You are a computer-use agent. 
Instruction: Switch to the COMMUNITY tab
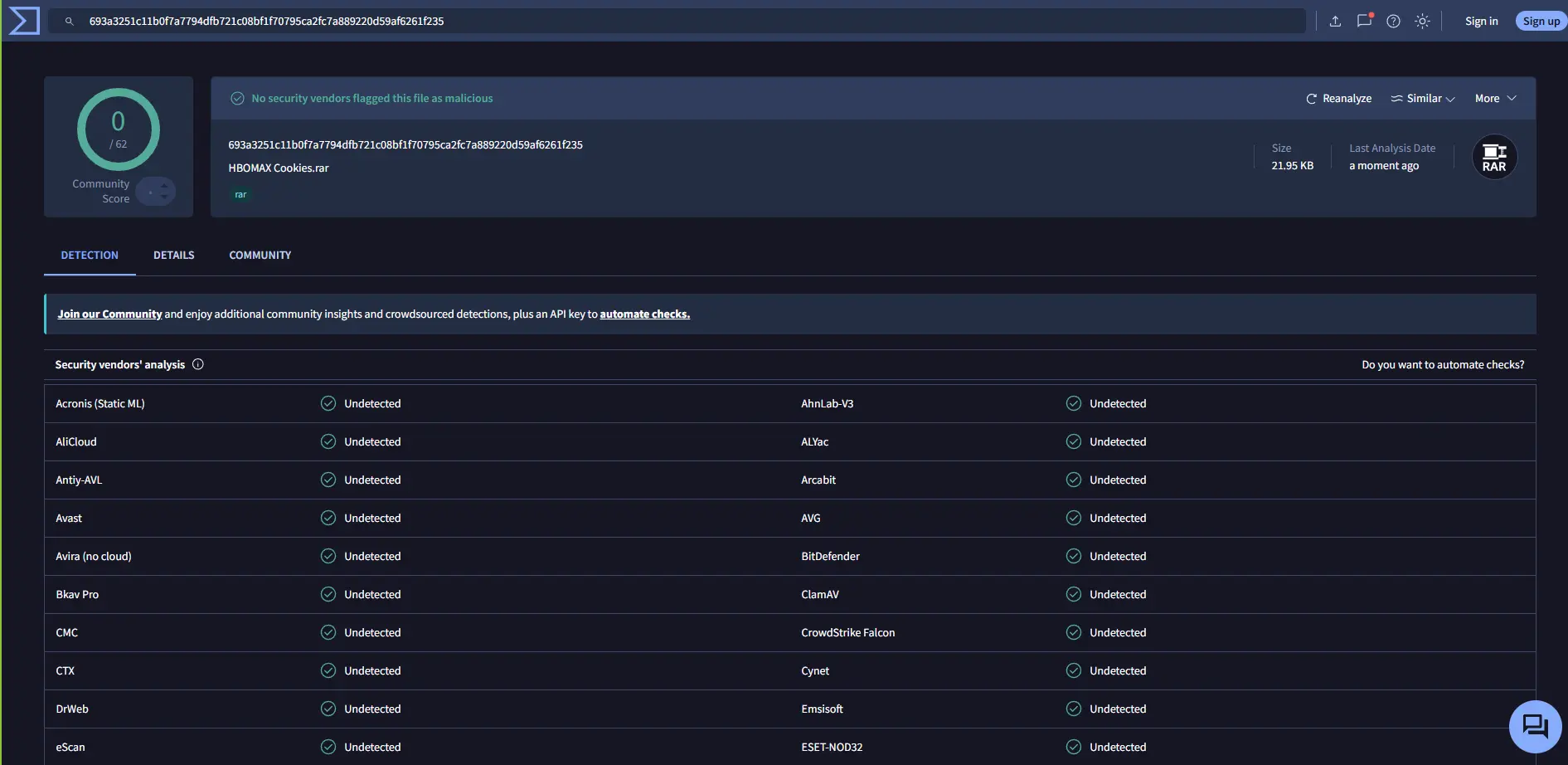260,256
